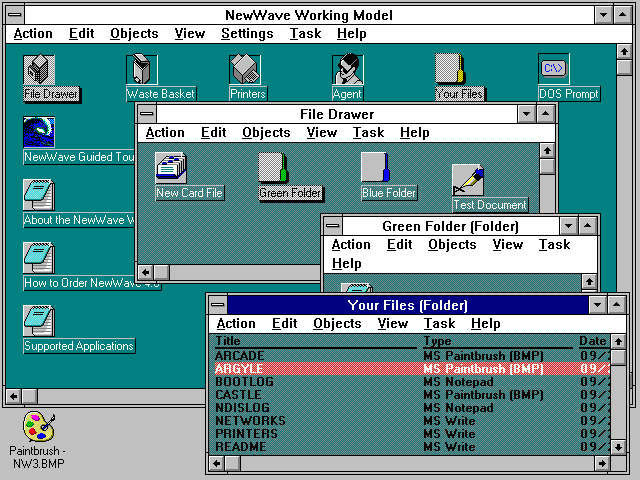The image size is (640, 480).
Task: Select the Waste Basket icon
Action: [x=142, y=70]
